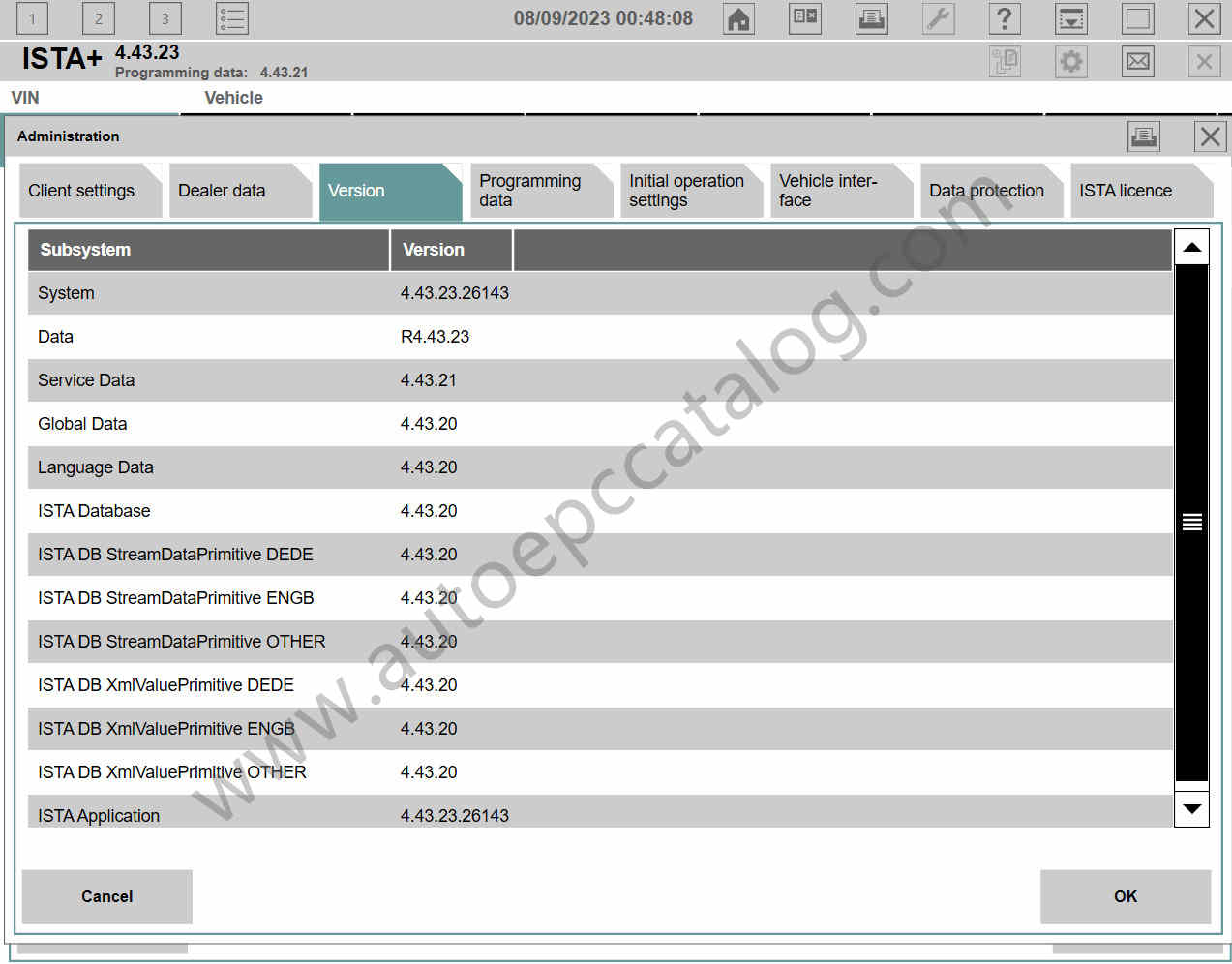
Task: Select the ISTA Database row
Action: point(600,511)
